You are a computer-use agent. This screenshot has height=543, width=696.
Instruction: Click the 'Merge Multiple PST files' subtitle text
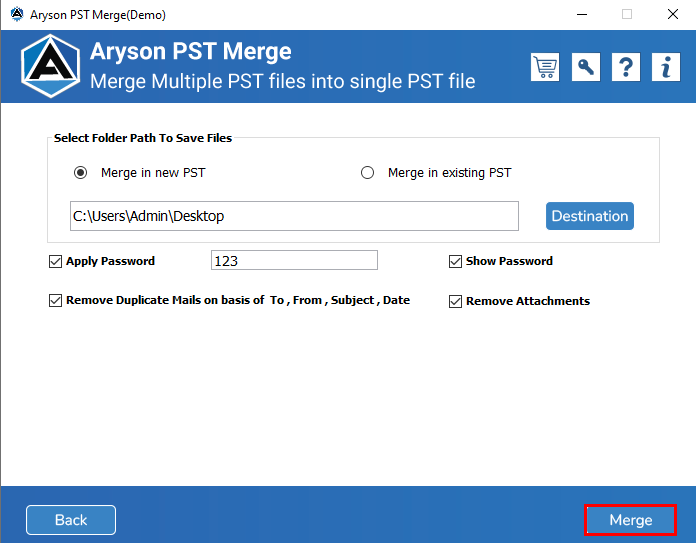coord(283,81)
